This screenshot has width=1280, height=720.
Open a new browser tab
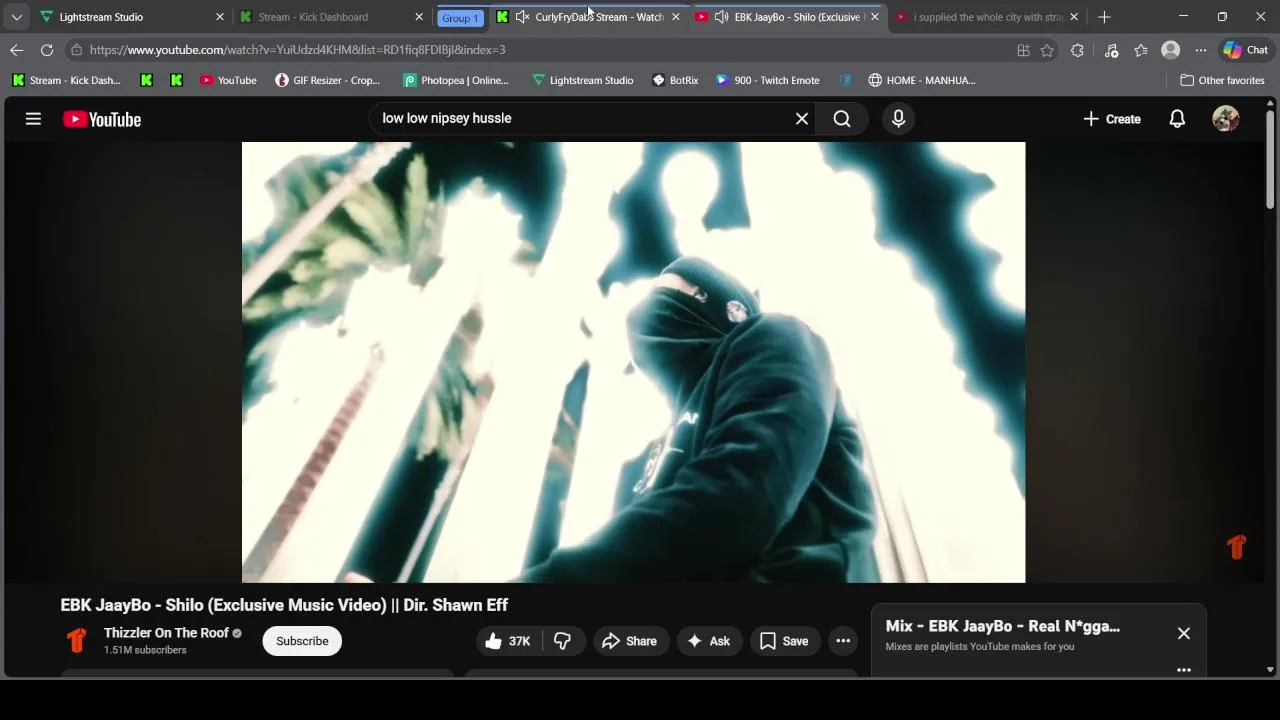pos(1104,17)
